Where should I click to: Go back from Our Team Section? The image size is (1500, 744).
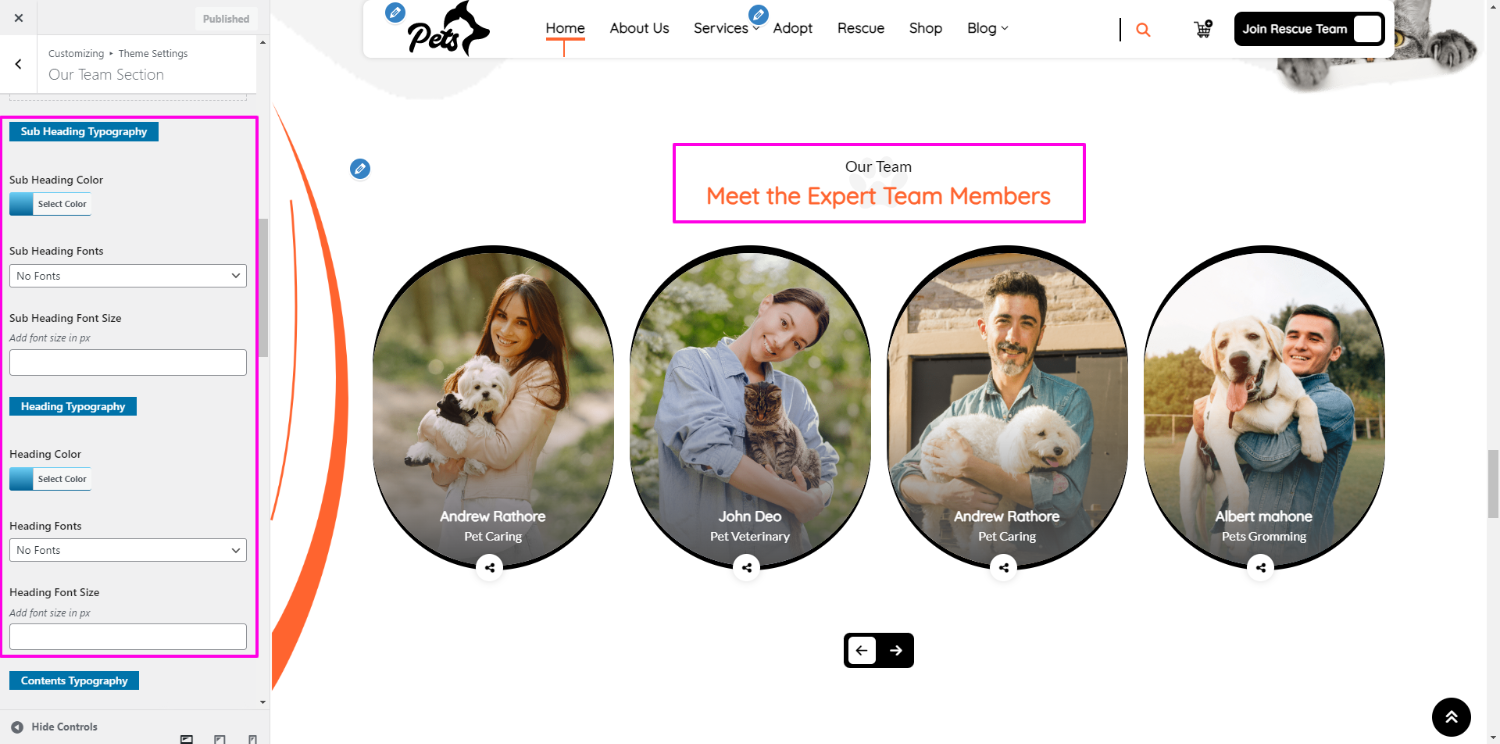coord(18,64)
